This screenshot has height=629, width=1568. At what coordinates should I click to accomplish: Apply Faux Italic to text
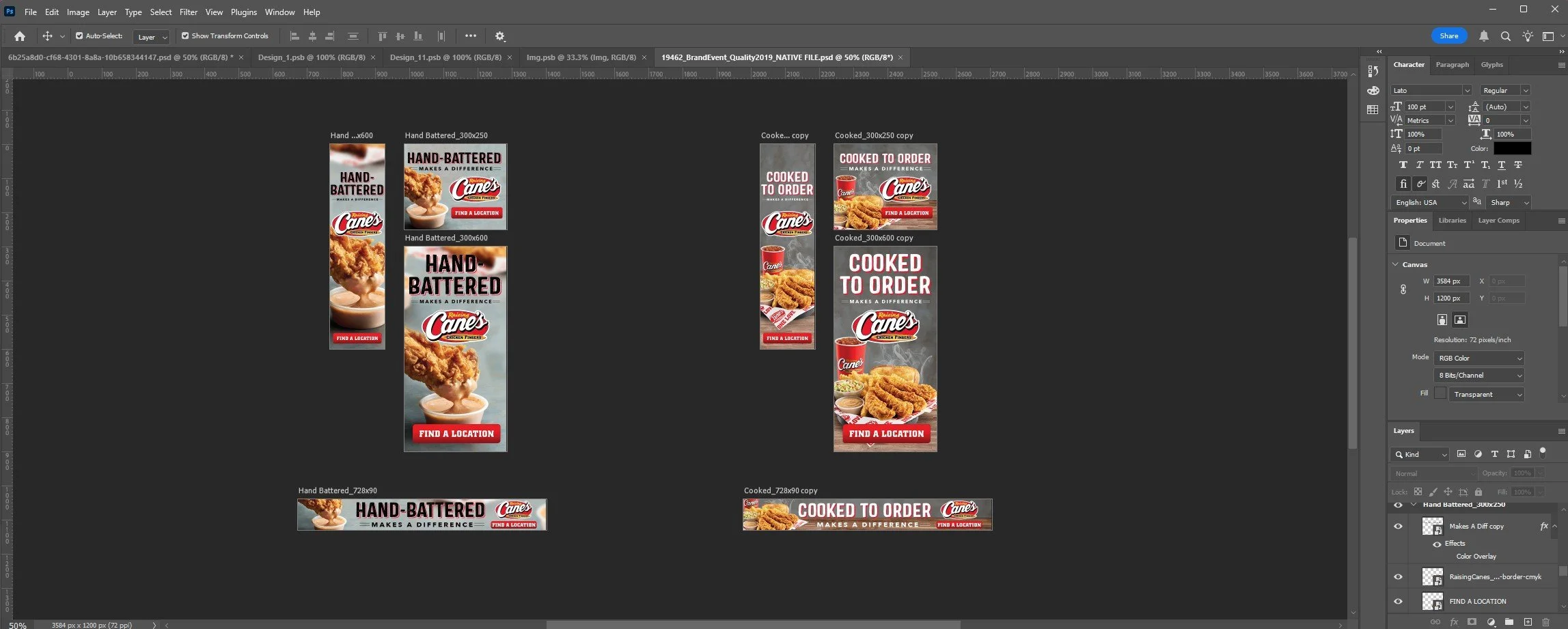pos(1419,165)
